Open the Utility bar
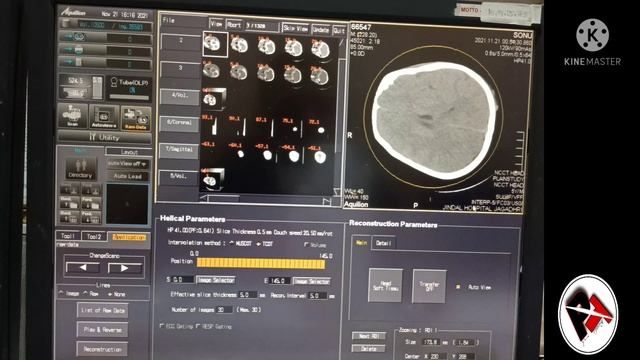 click(104, 137)
